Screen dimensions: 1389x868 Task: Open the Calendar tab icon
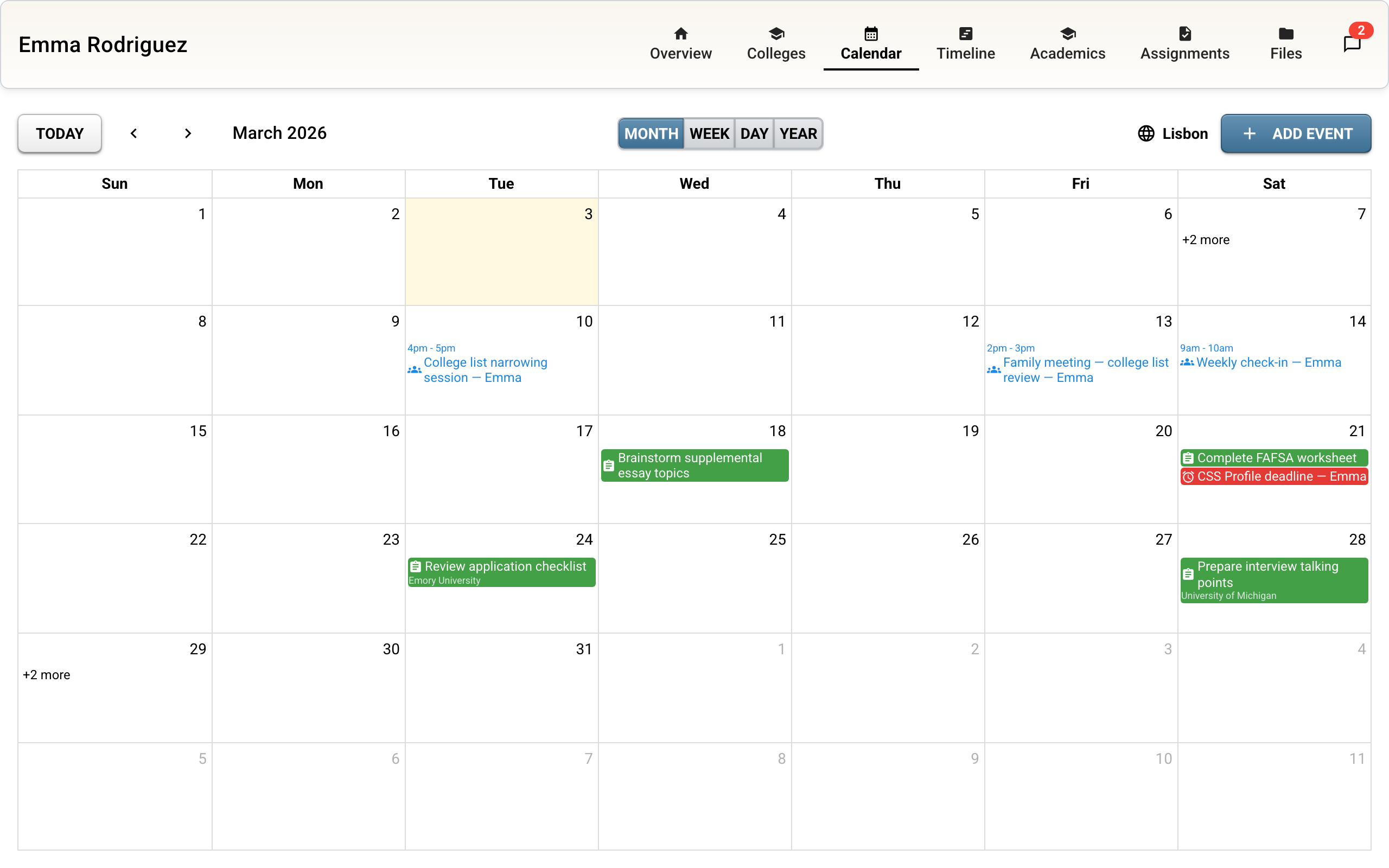(x=871, y=34)
